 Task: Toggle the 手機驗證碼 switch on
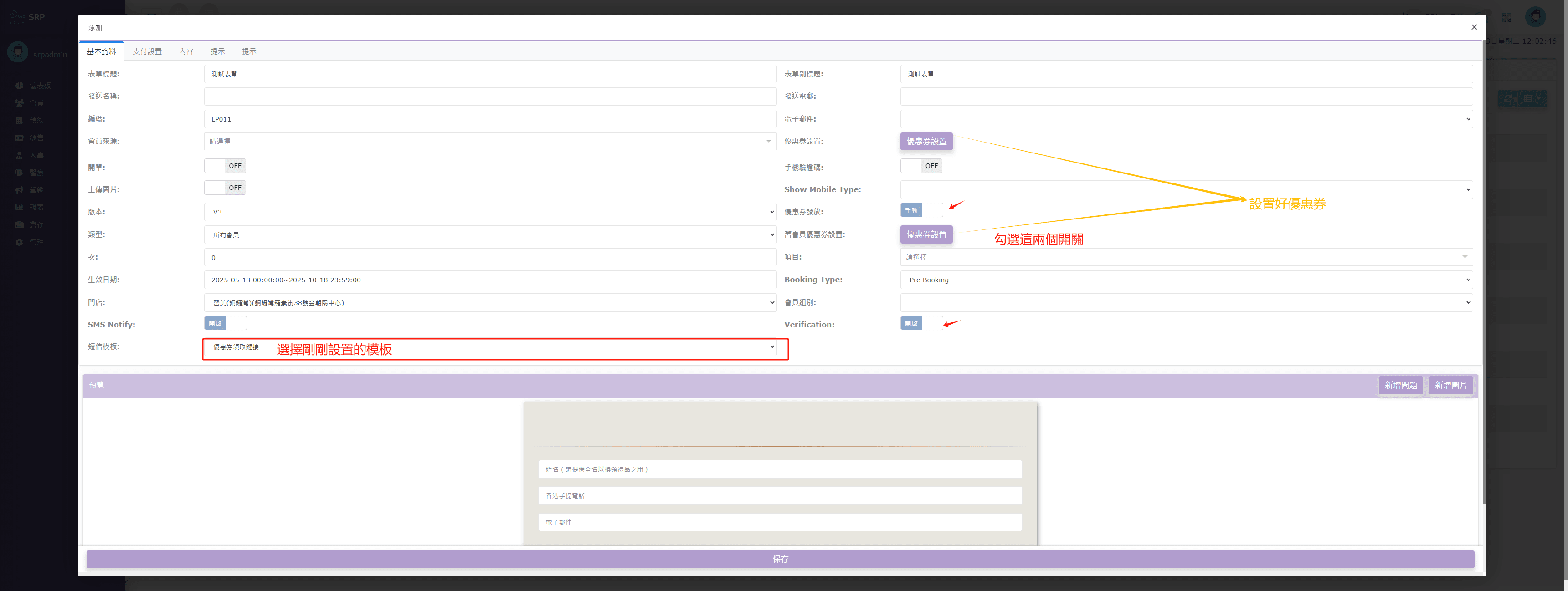[921, 166]
